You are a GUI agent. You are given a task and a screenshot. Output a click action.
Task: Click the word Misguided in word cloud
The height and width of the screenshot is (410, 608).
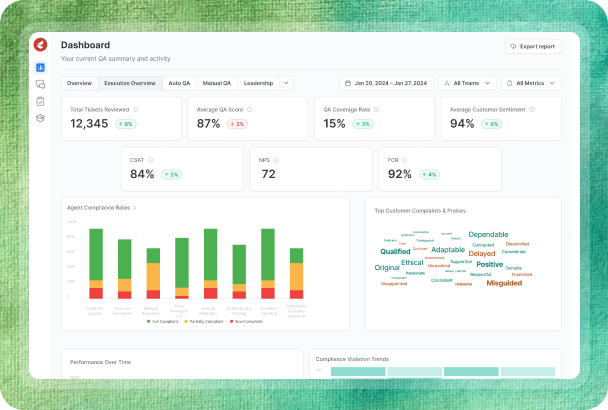point(504,283)
